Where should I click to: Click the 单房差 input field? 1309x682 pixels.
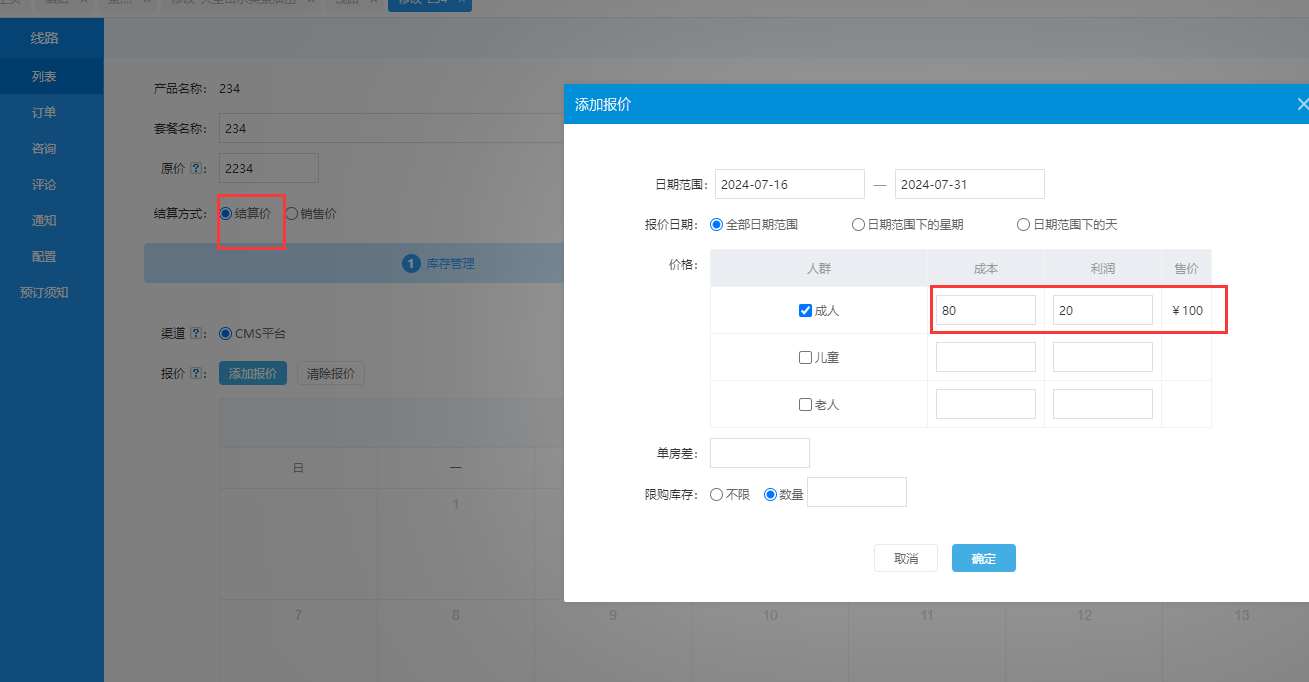point(759,453)
